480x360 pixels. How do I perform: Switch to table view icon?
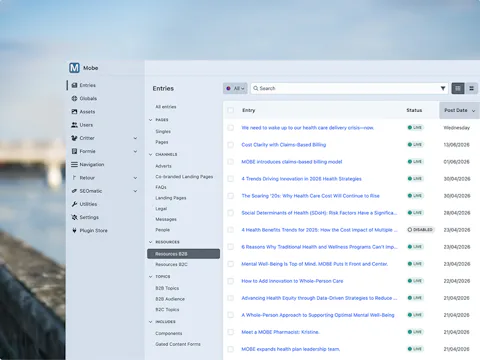point(458,88)
